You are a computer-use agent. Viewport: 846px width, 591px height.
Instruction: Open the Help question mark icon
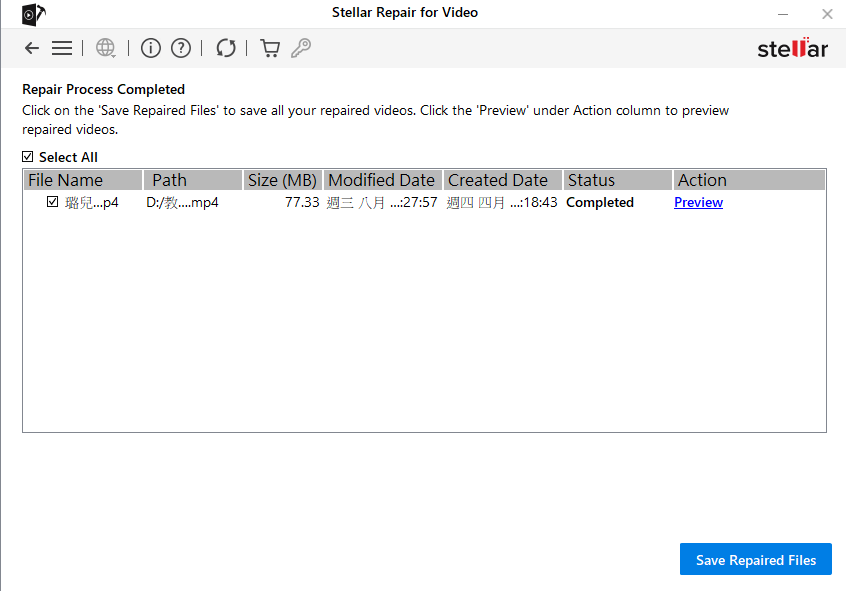tap(181, 48)
